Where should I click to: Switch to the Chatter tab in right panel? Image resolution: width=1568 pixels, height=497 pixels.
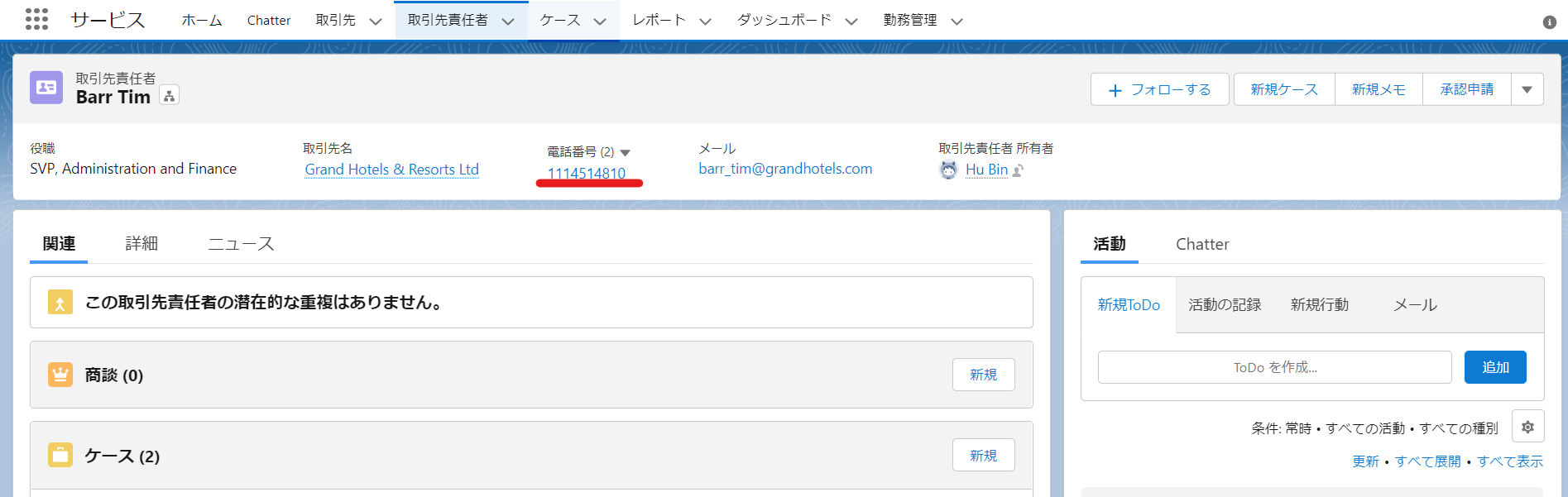[x=1202, y=244]
